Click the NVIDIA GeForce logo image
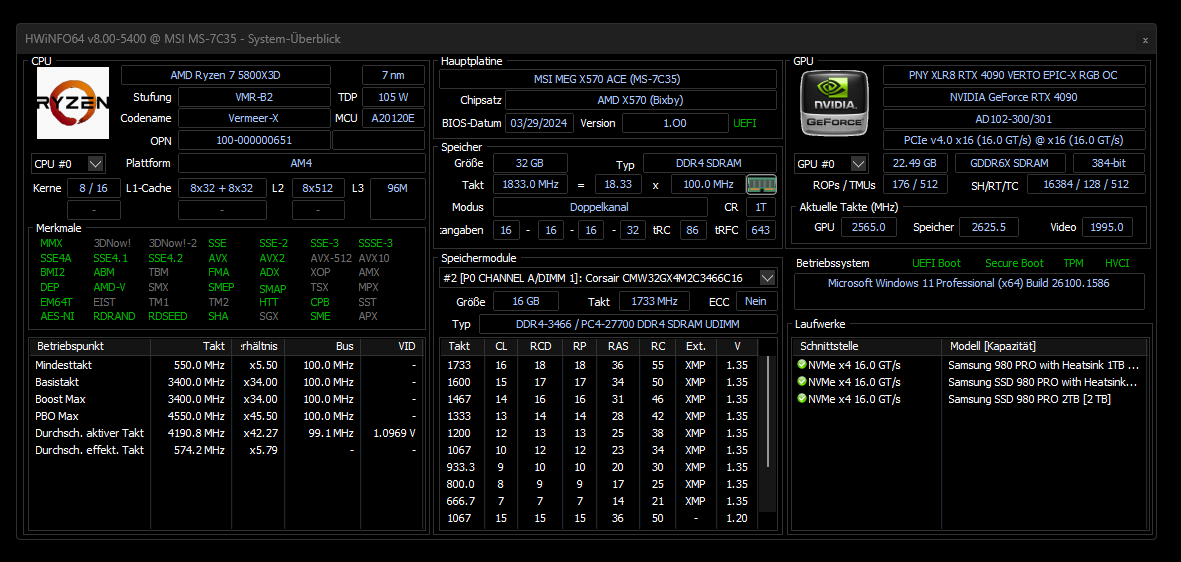Viewport: 1181px width, 562px height. (834, 102)
